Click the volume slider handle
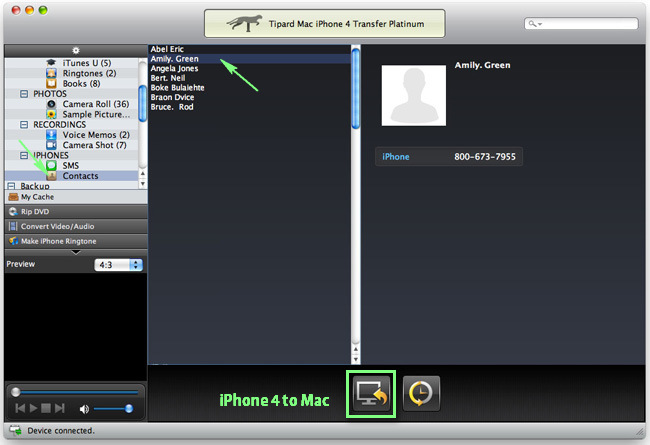Image resolution: width=650 pixels, height=445 pixels. click(x=129, y=409)
